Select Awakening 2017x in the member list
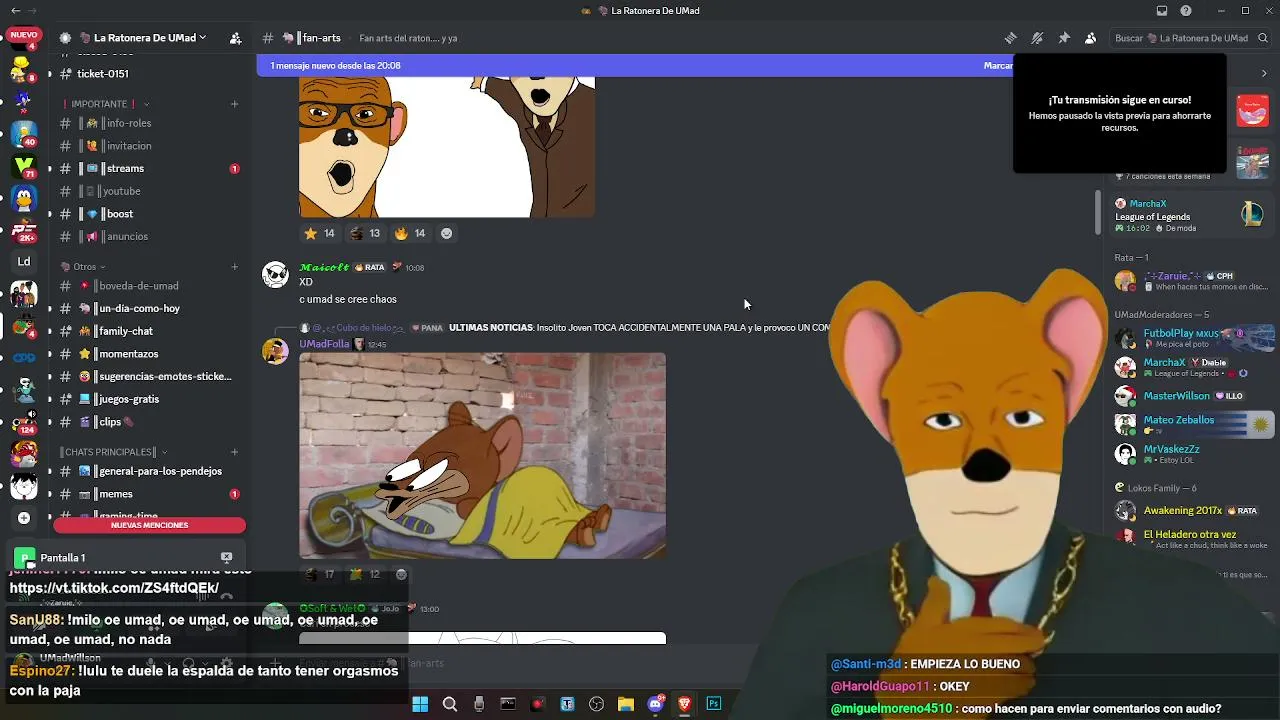The width and height of the screenshot is (1280, 720). (x=1194, y=511)
